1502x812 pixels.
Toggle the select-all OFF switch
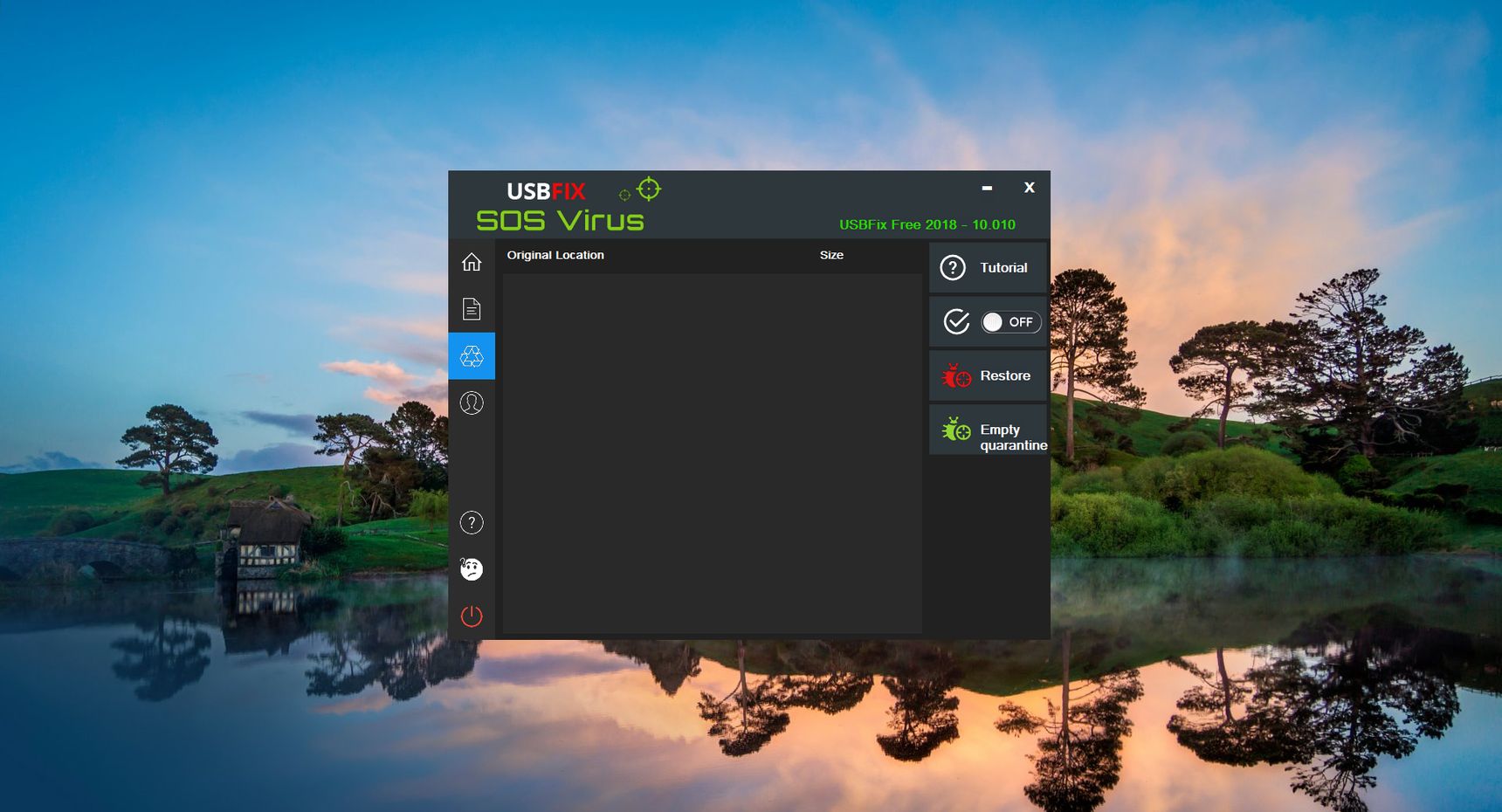[1010, 322]
